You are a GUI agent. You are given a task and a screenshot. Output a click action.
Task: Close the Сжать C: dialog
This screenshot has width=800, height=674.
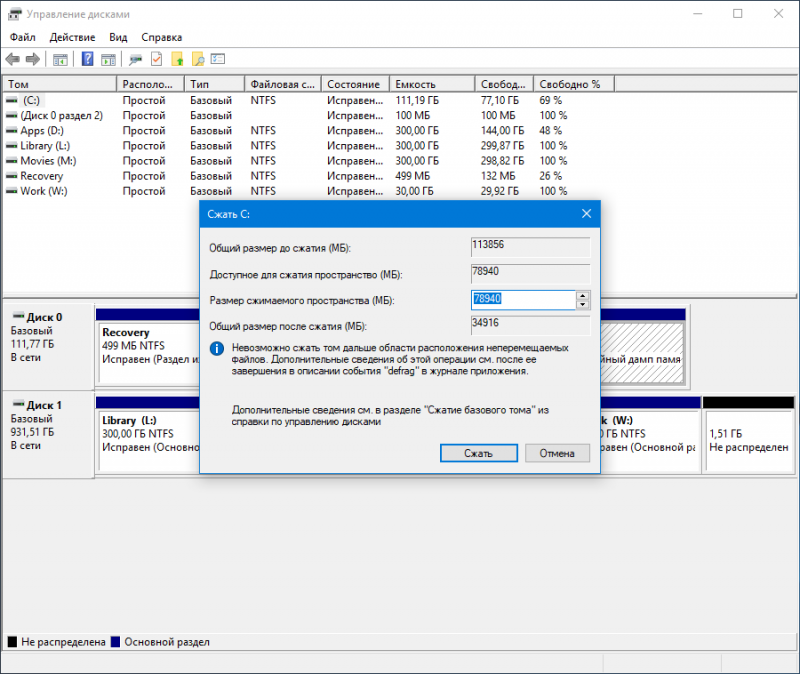587,214
